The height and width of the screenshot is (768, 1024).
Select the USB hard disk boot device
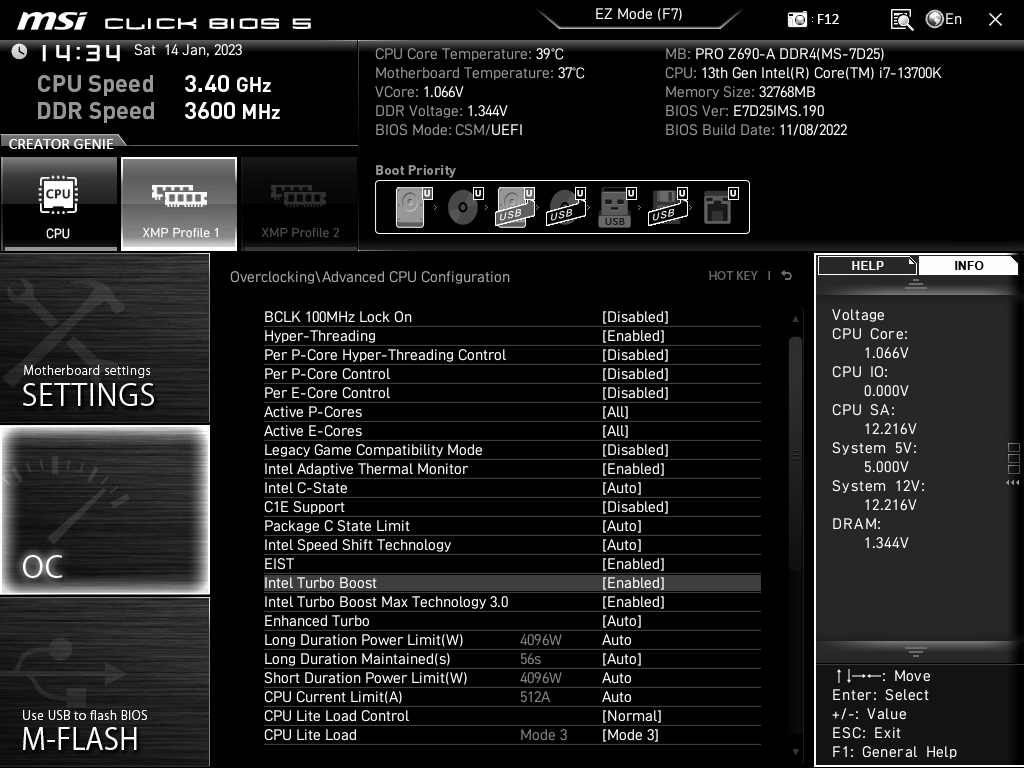(515, 207)
